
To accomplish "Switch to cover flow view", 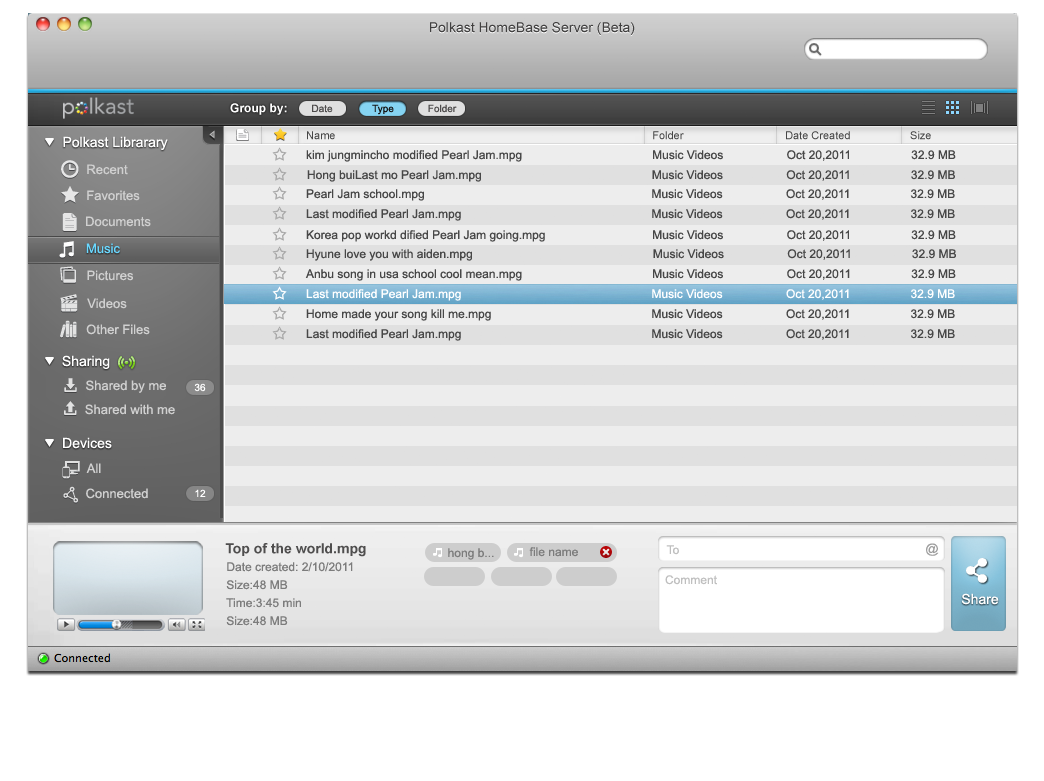I will point(979,108).
